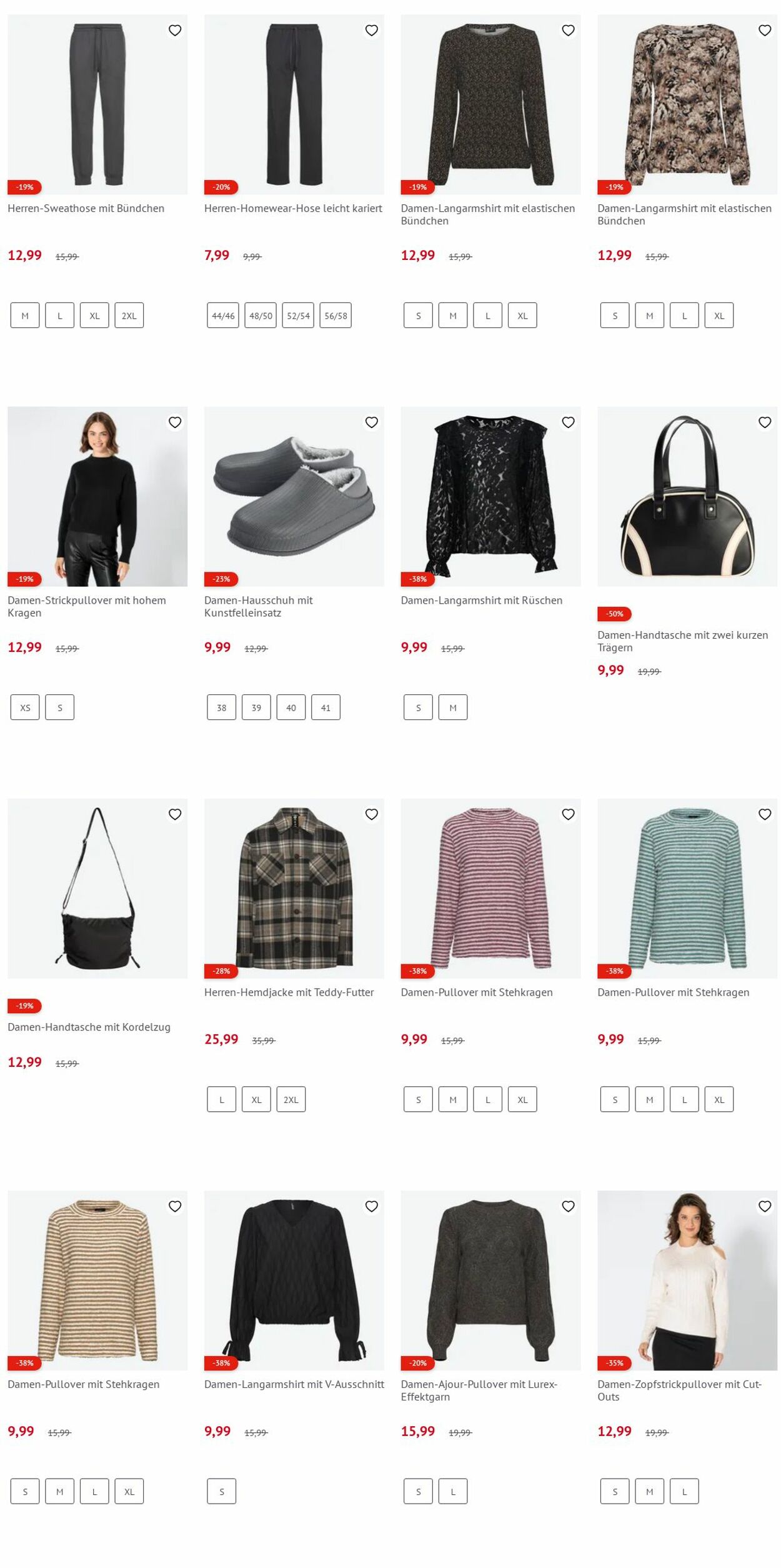This screenshot has width=781, height=1568.
Task: Choose size 2XL for Herren-Hemdjacke
Action: (x=291, y=1099)
